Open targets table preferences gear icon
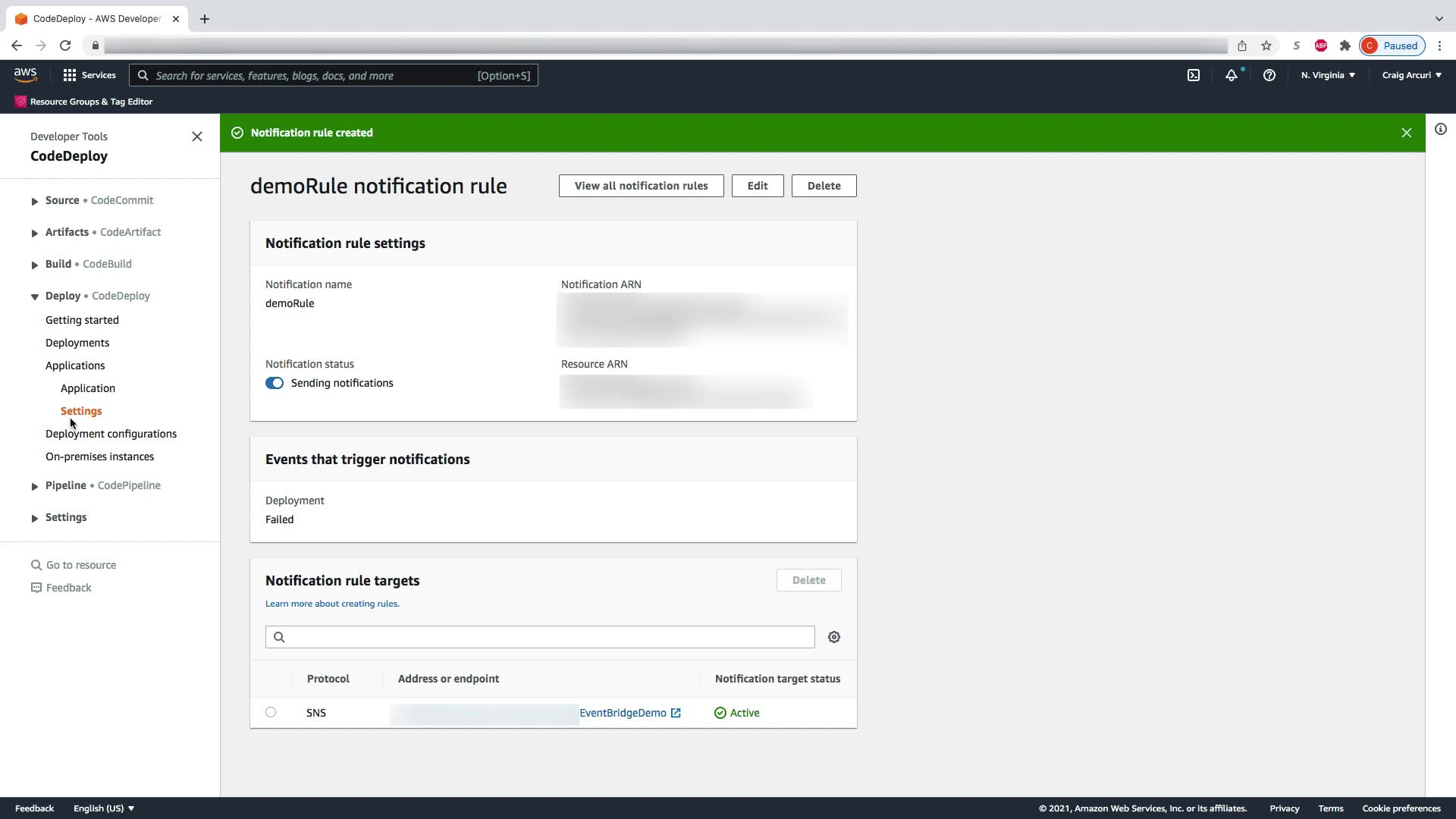The image size is (1456, 819). 834,637
